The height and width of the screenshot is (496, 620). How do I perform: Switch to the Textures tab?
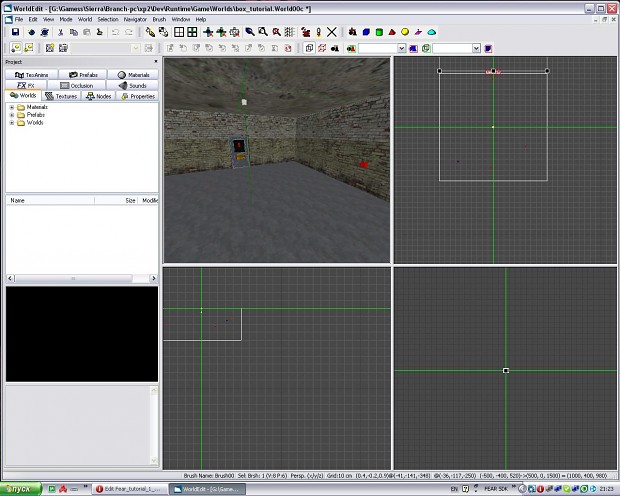(x=61, y=96)
